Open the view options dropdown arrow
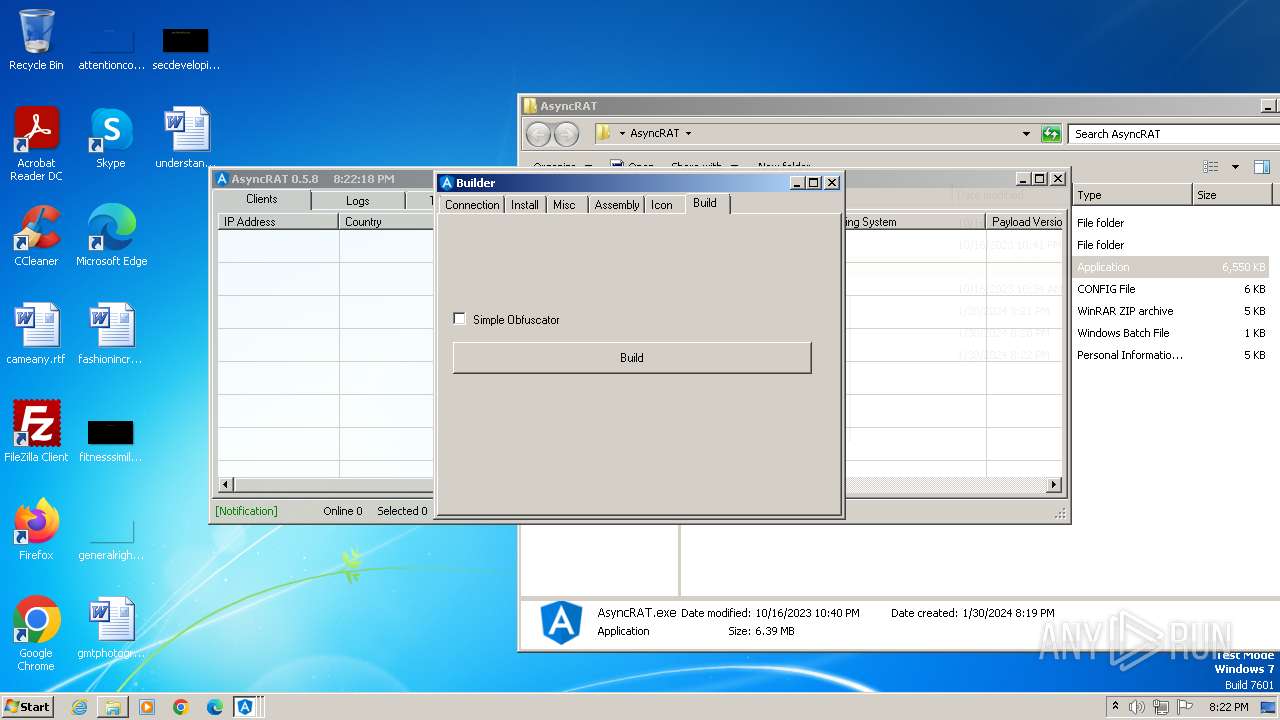The image size is (1280, 720). tap(1235, 167)
